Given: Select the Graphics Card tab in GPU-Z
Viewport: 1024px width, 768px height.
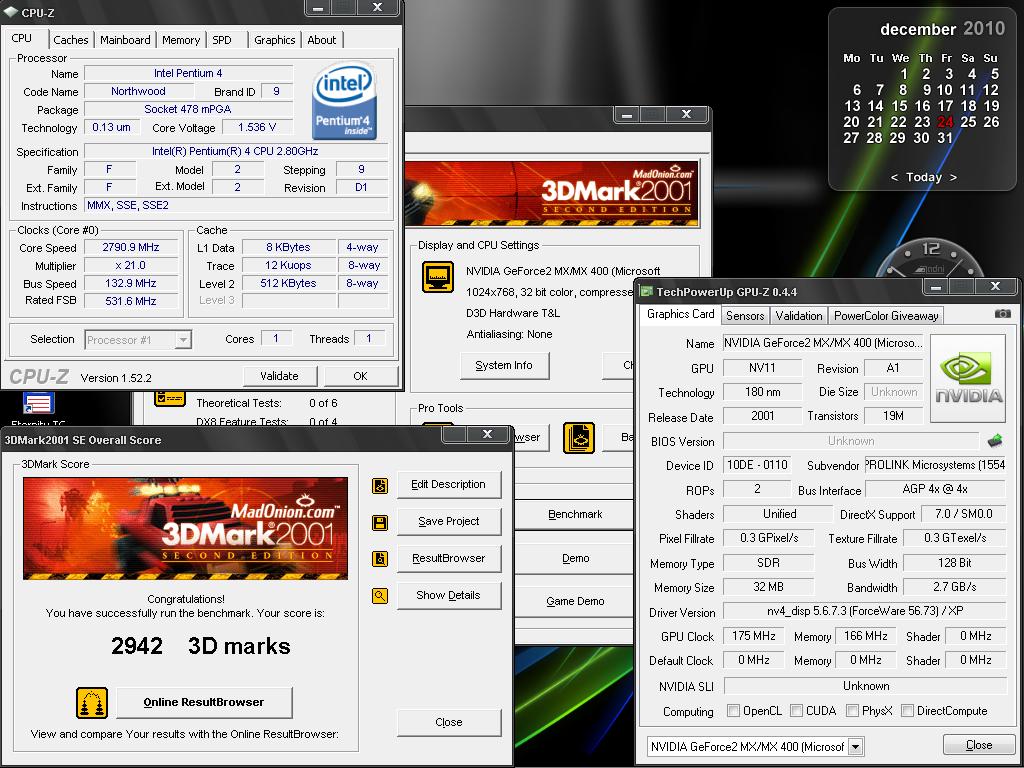Looking at the screenshot, I should point(680,314).
